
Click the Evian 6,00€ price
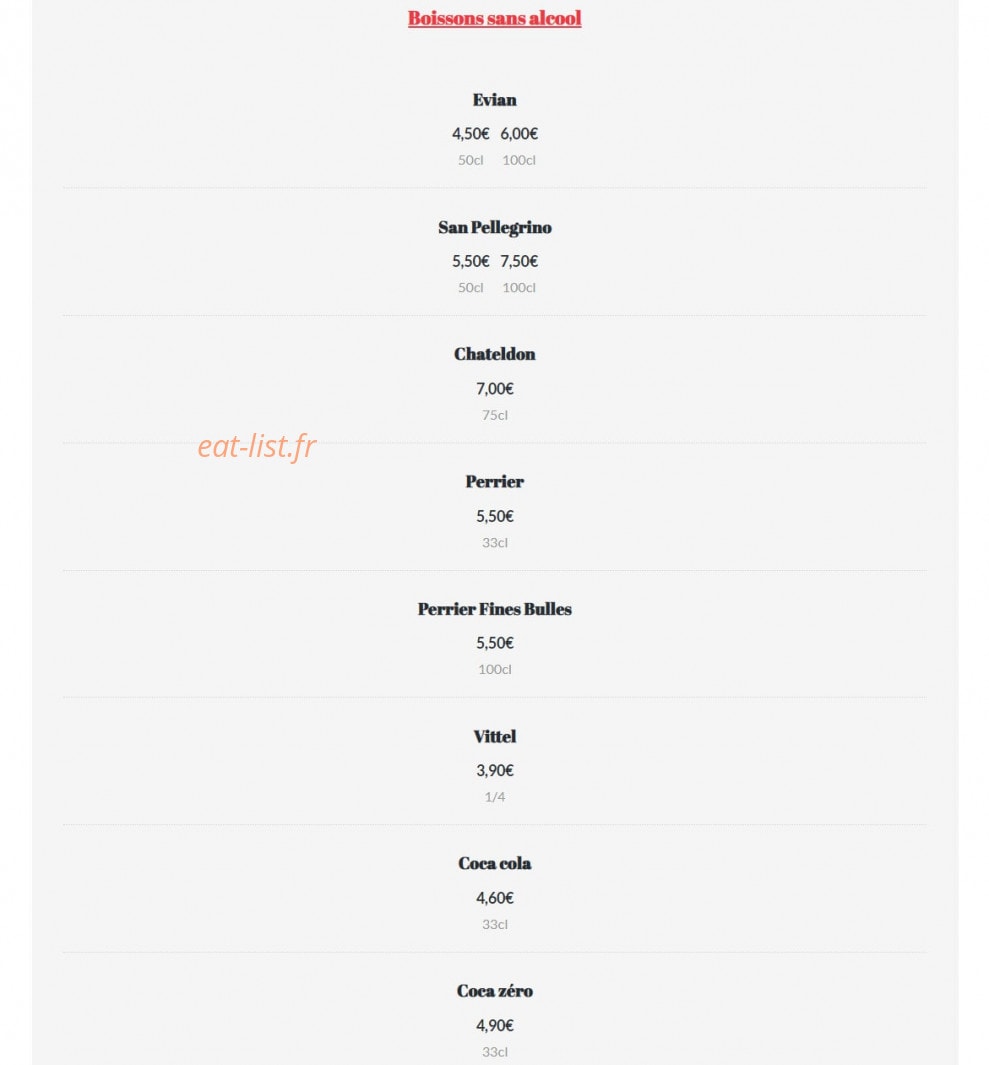(519, 134)
